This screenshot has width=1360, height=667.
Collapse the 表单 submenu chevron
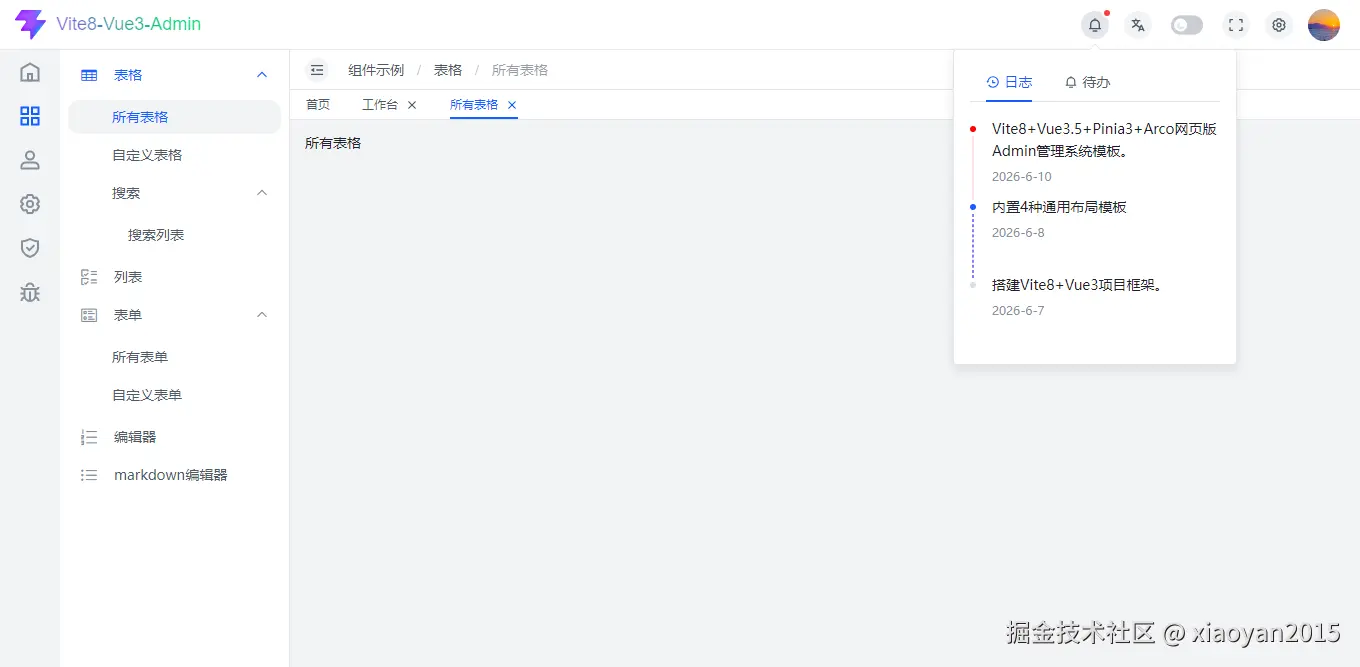pyautogui.click(x=262, y=315)
